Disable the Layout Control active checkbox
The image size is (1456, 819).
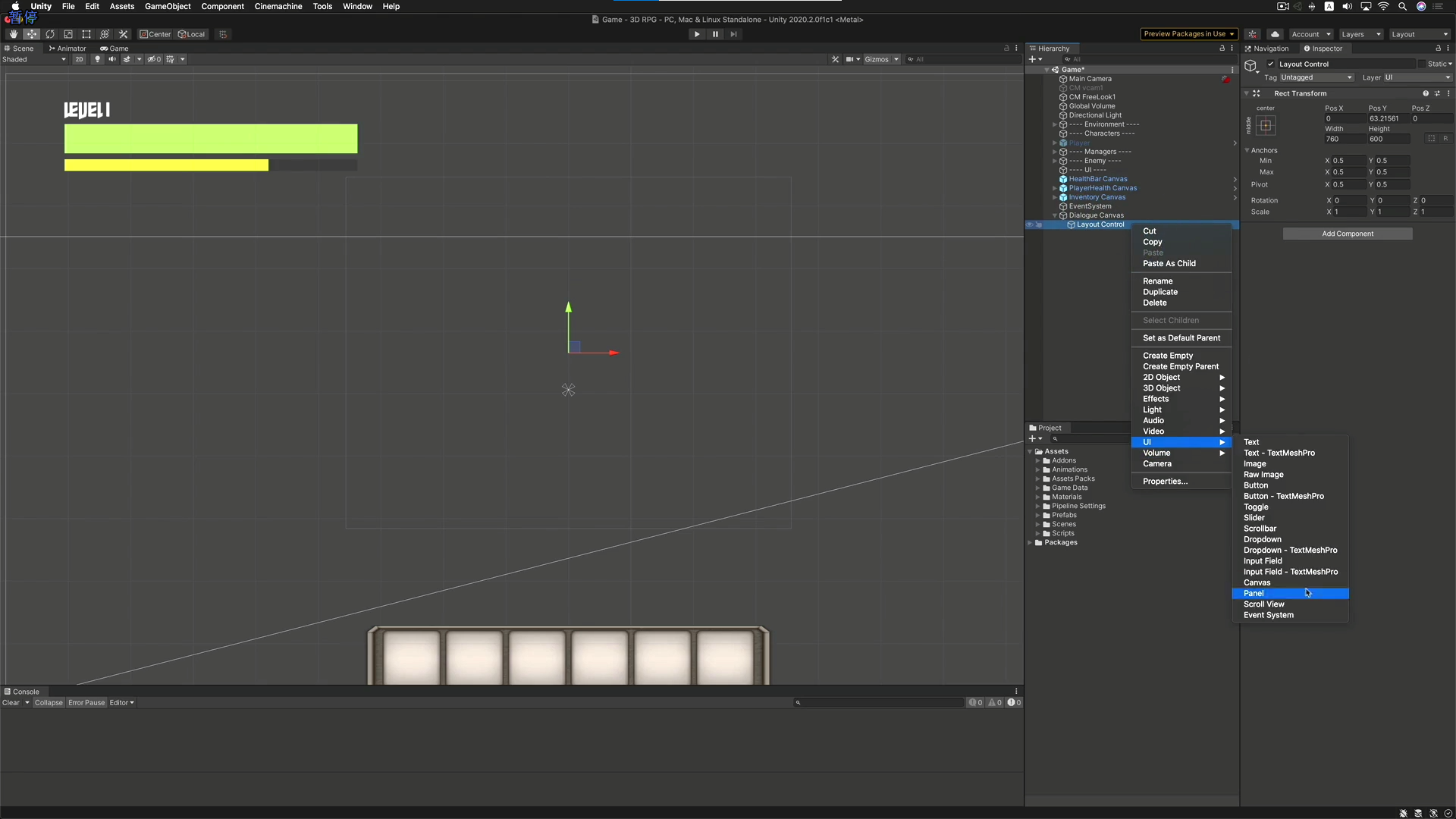click(1271, 64)
